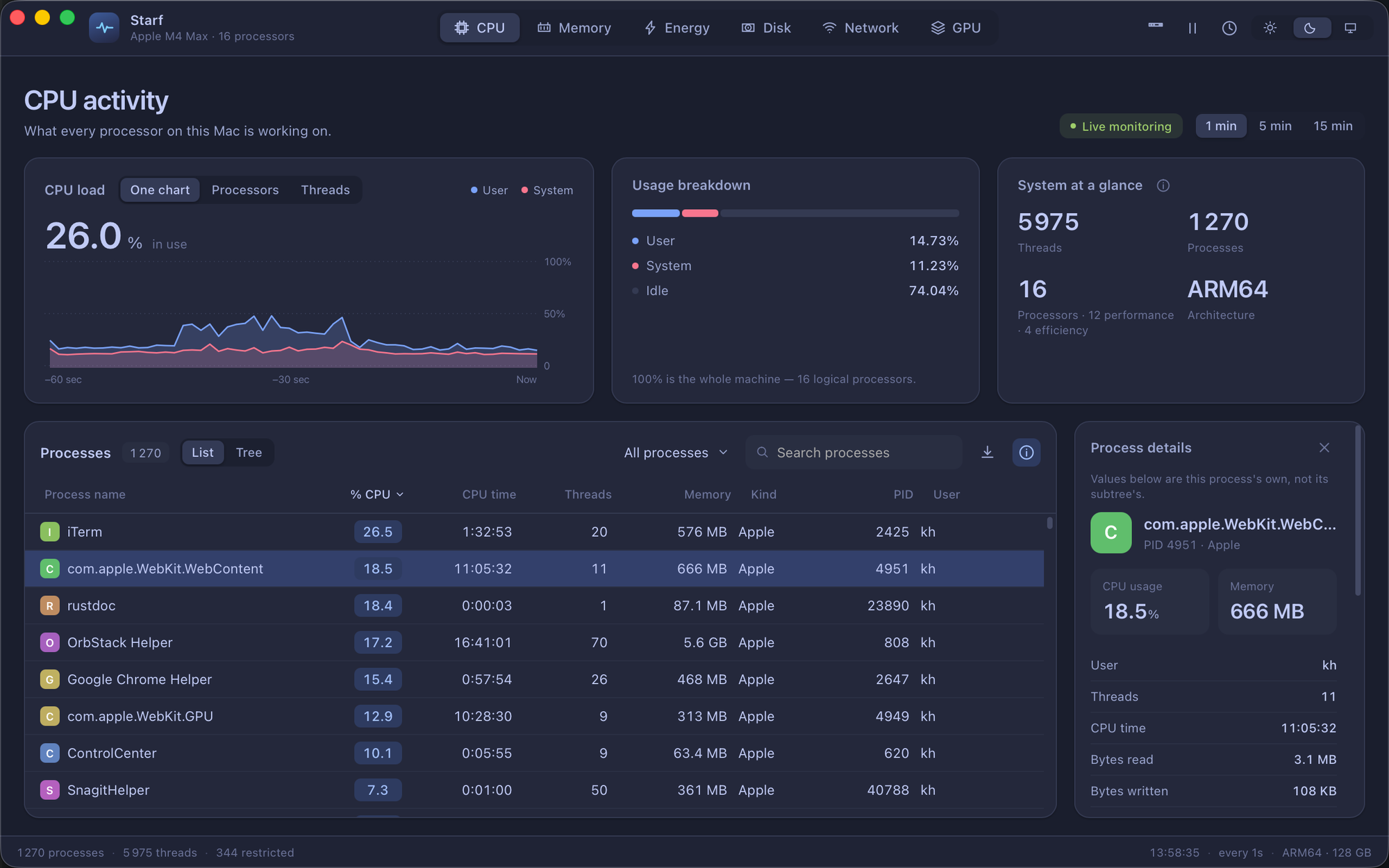Switch to the Network tab
The width and height of the screenshot is (1389, 868).
point(860,28)
